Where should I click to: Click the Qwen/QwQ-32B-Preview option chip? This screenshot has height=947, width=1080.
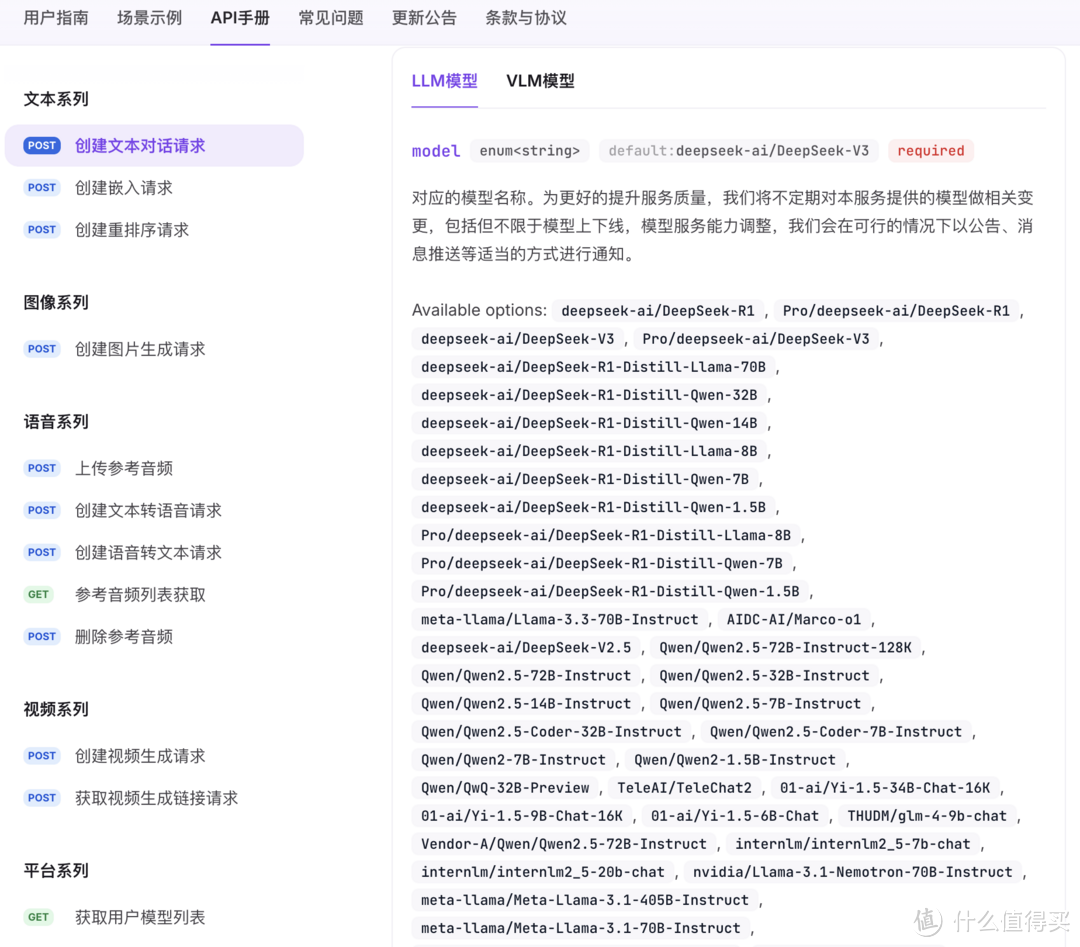click(504, 787)
